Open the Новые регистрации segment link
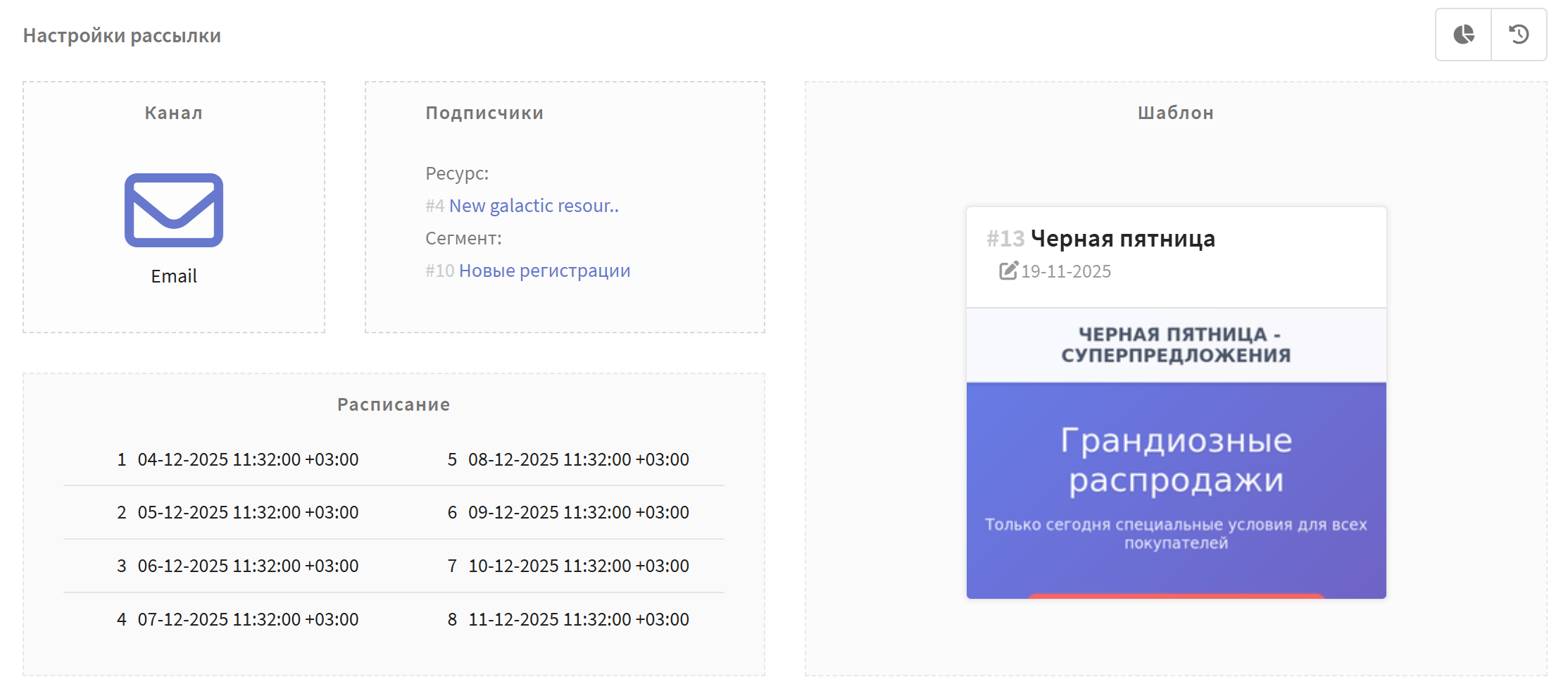The height and width of the screenshot is (689, 1568). [x=544, y=271]
